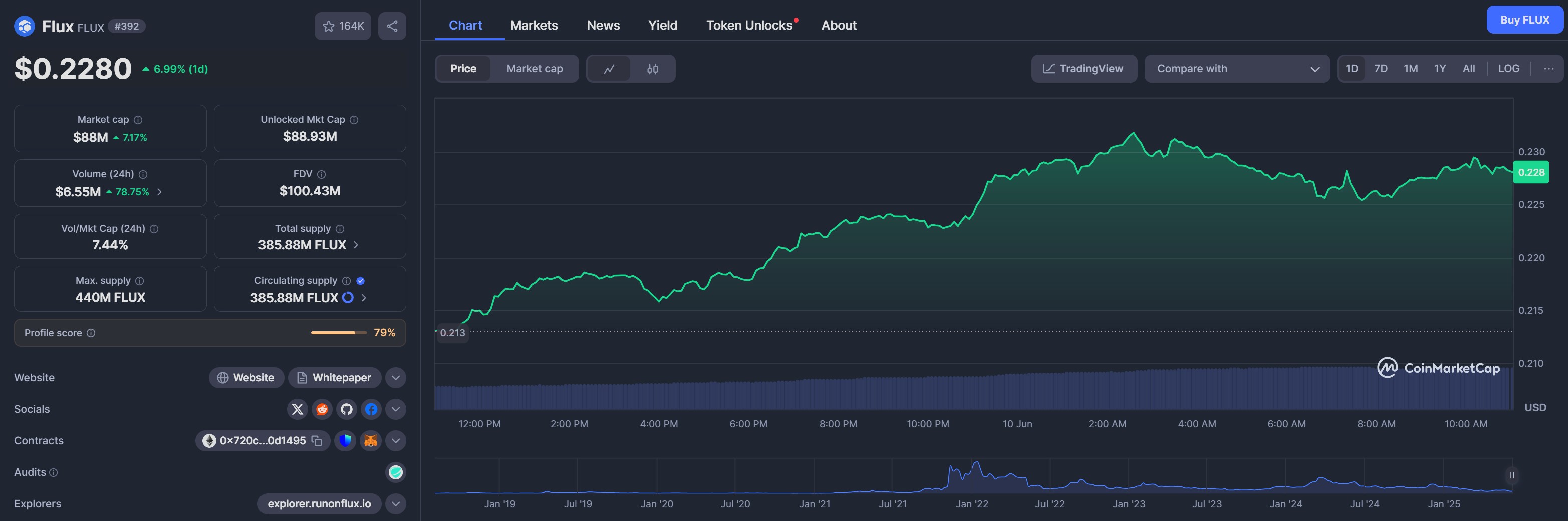Click the #392 rank badge
Image resolution: width=1568 pixels, height=521 pixels.
127,26
